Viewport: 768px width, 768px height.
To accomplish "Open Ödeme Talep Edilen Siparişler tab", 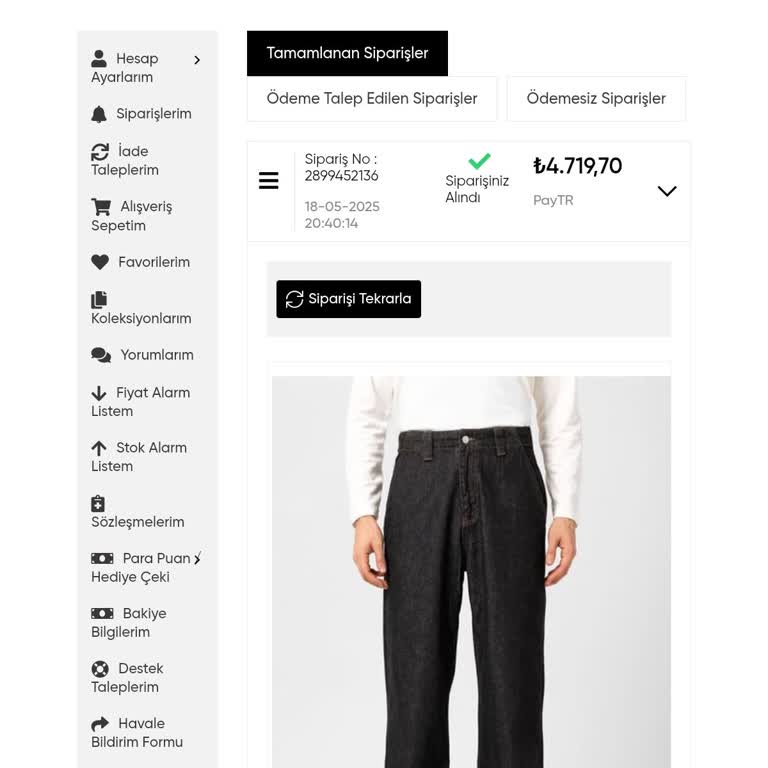I will click(x=372, y=99).
